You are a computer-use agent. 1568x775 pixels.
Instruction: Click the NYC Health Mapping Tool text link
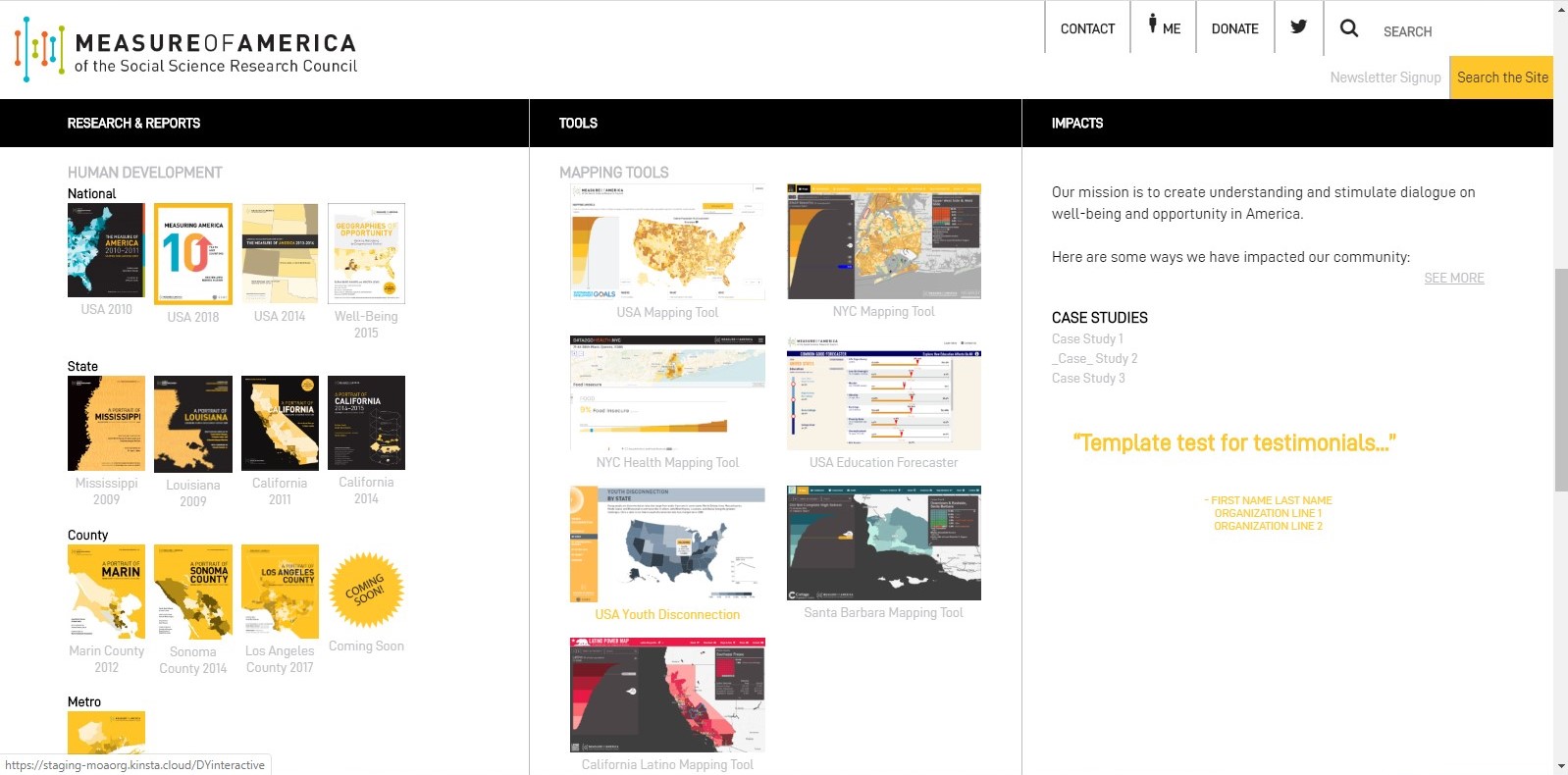tap(667, 462)
